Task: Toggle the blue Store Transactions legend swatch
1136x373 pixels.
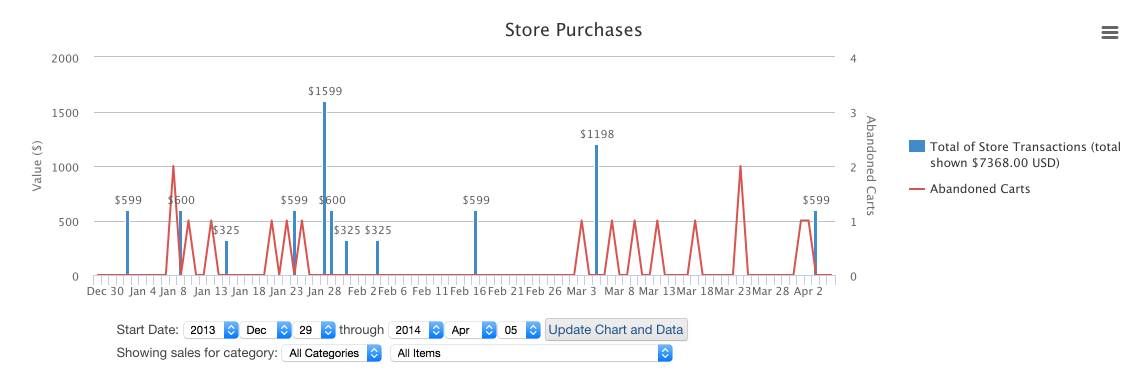Action: [916, 146]
